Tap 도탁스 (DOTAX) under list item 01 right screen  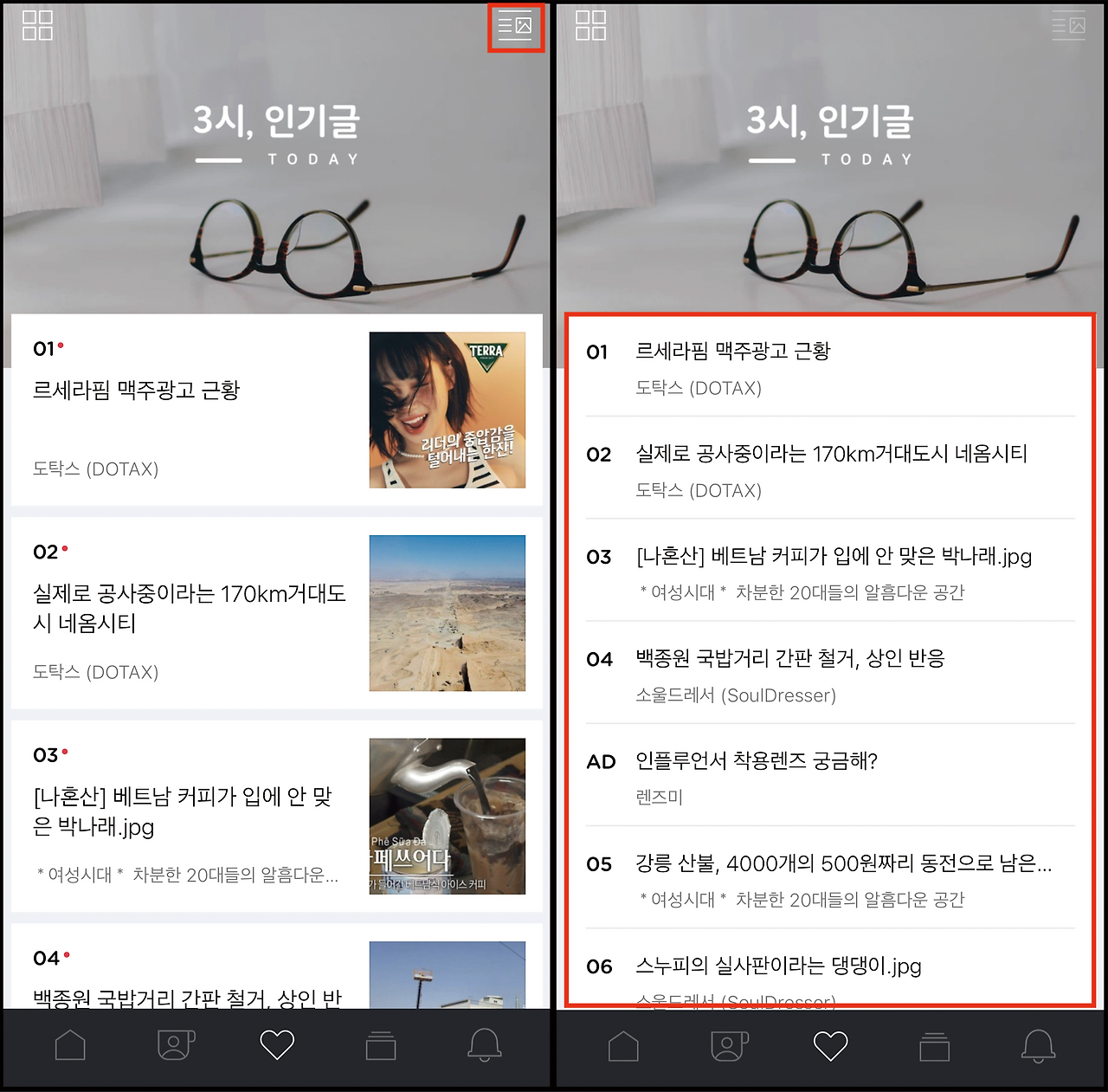(x=699, y=388)
